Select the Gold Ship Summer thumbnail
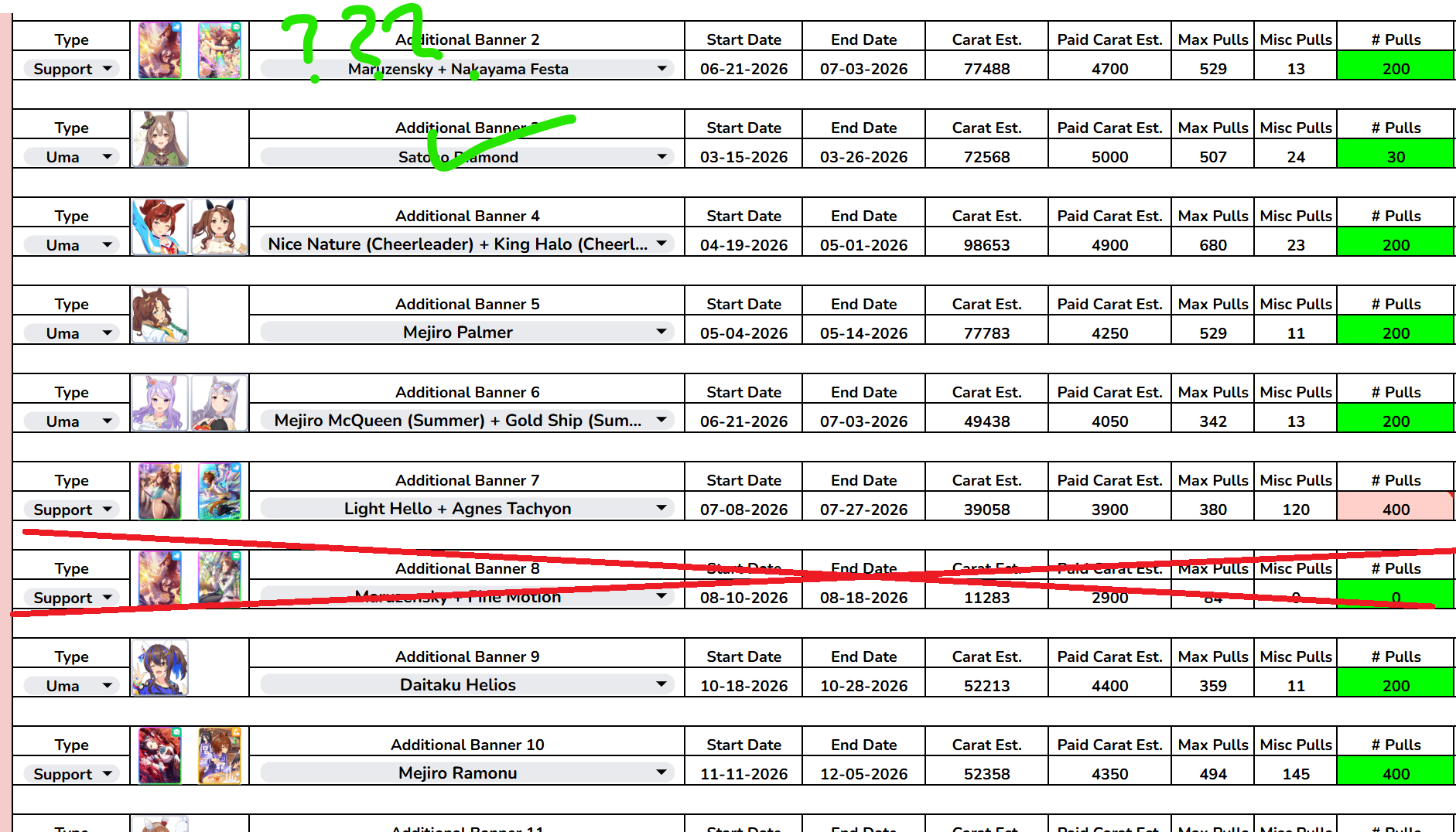The height and width of the screenshot is (832, 1456). pyautogui.click(x=219, y=404)
